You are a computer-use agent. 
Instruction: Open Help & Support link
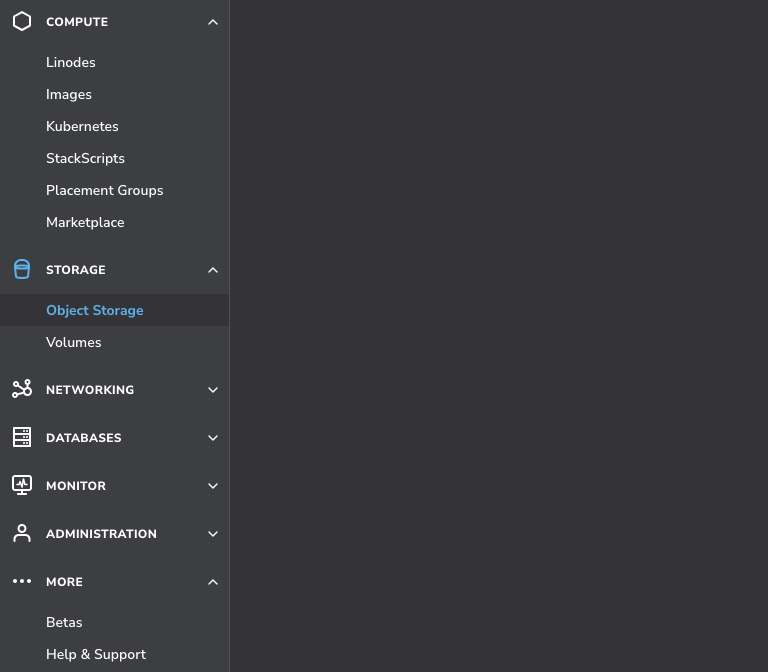[96, 654]
